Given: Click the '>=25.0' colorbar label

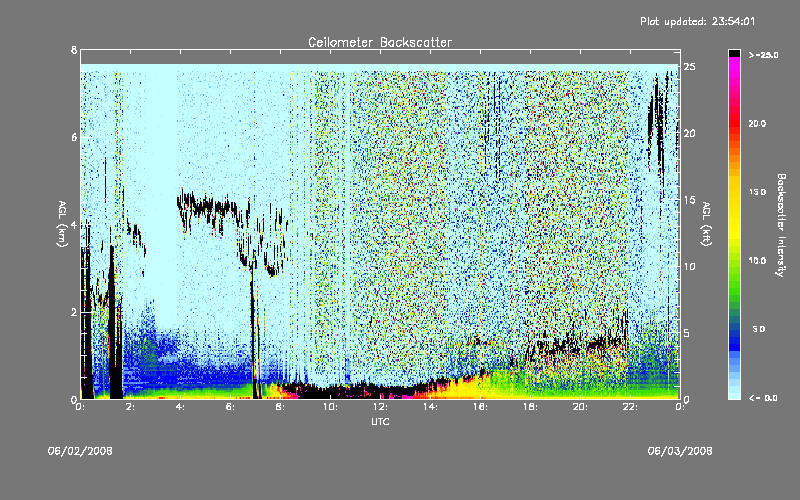Looking at the screenshot, I should [763, 55].
